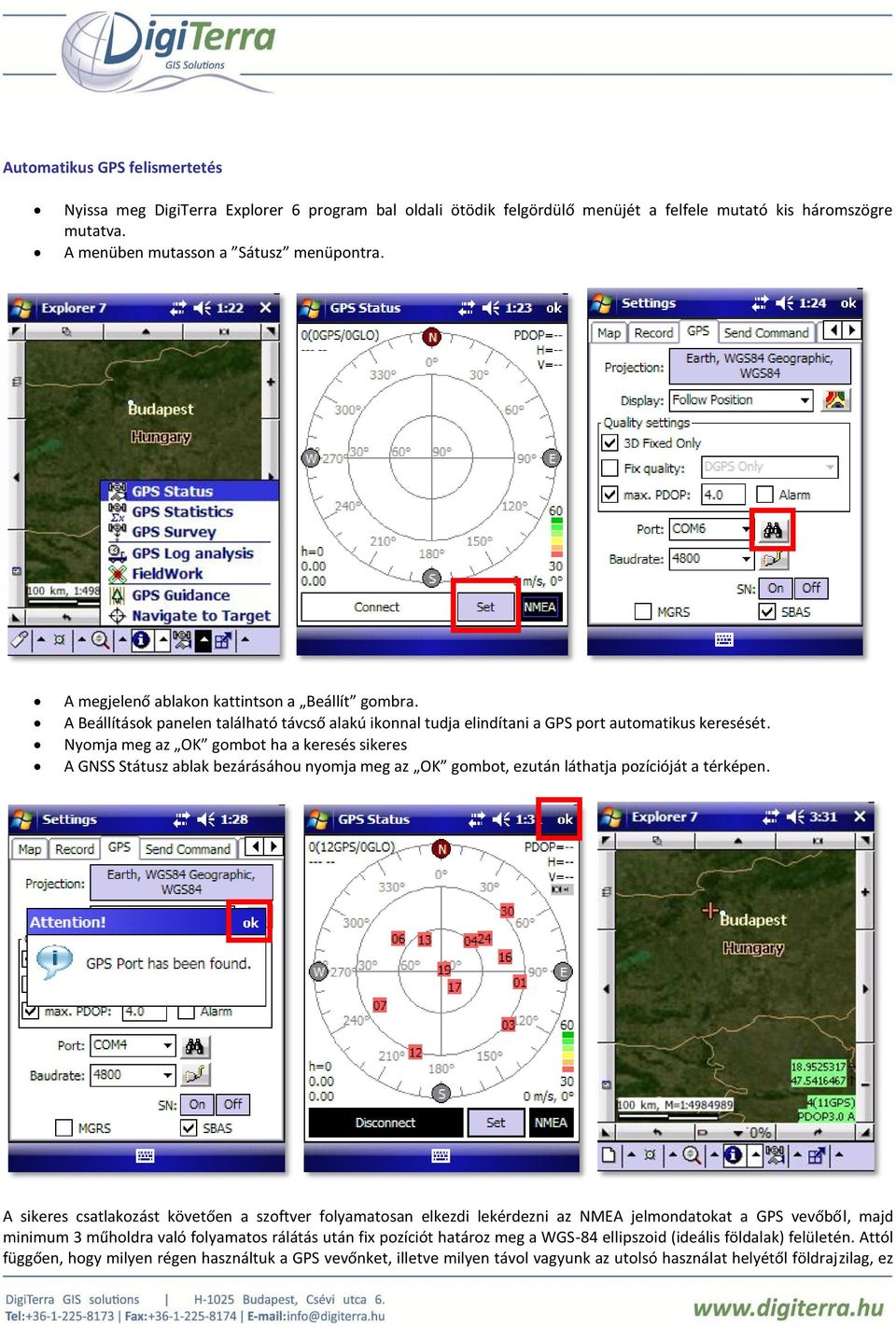Click the export window icon in second Explorer toolbar
This screenshot has width=896, height=1327.
817,1155
